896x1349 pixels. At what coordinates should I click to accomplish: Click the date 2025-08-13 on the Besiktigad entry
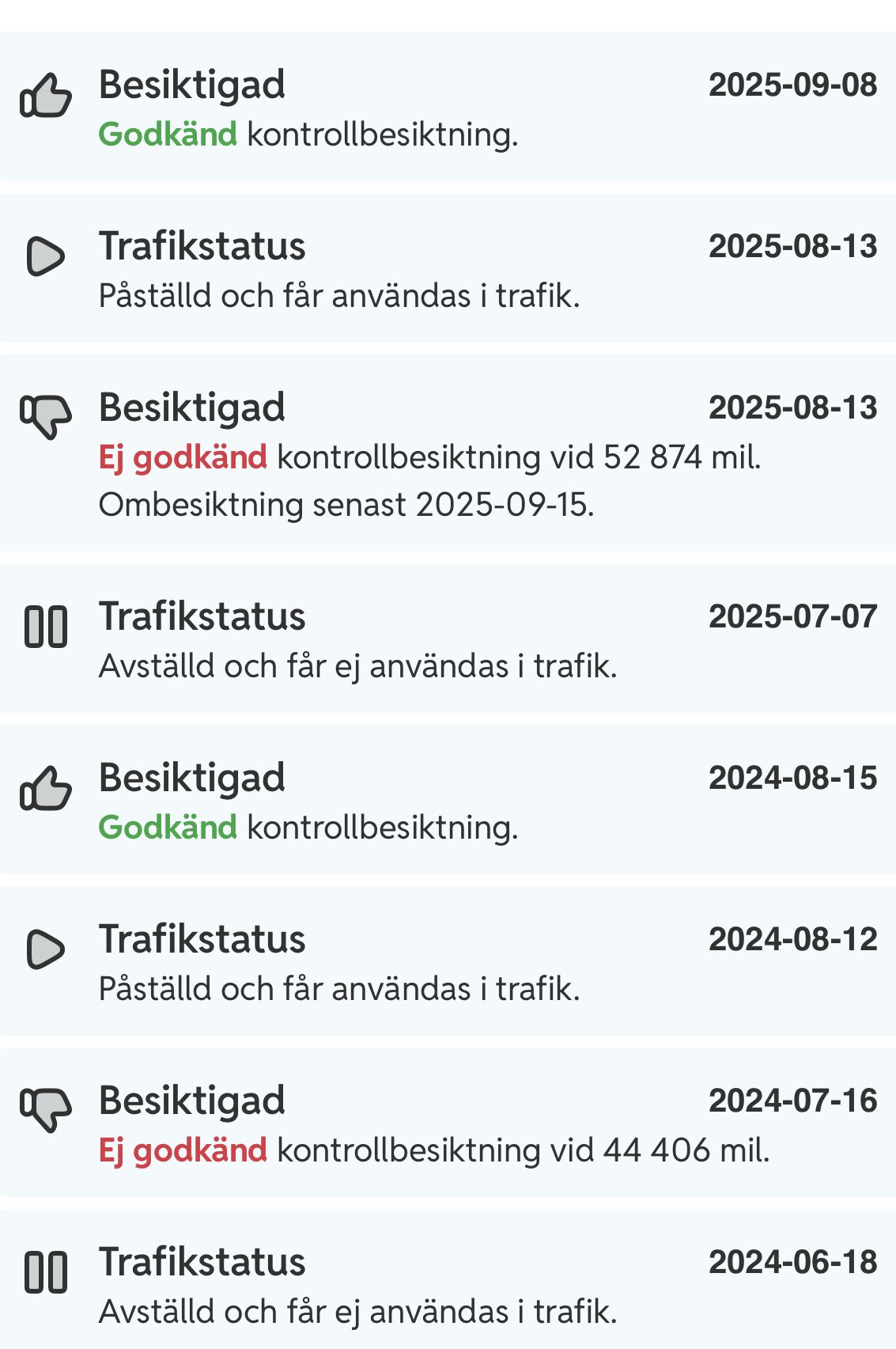point(792,407)
